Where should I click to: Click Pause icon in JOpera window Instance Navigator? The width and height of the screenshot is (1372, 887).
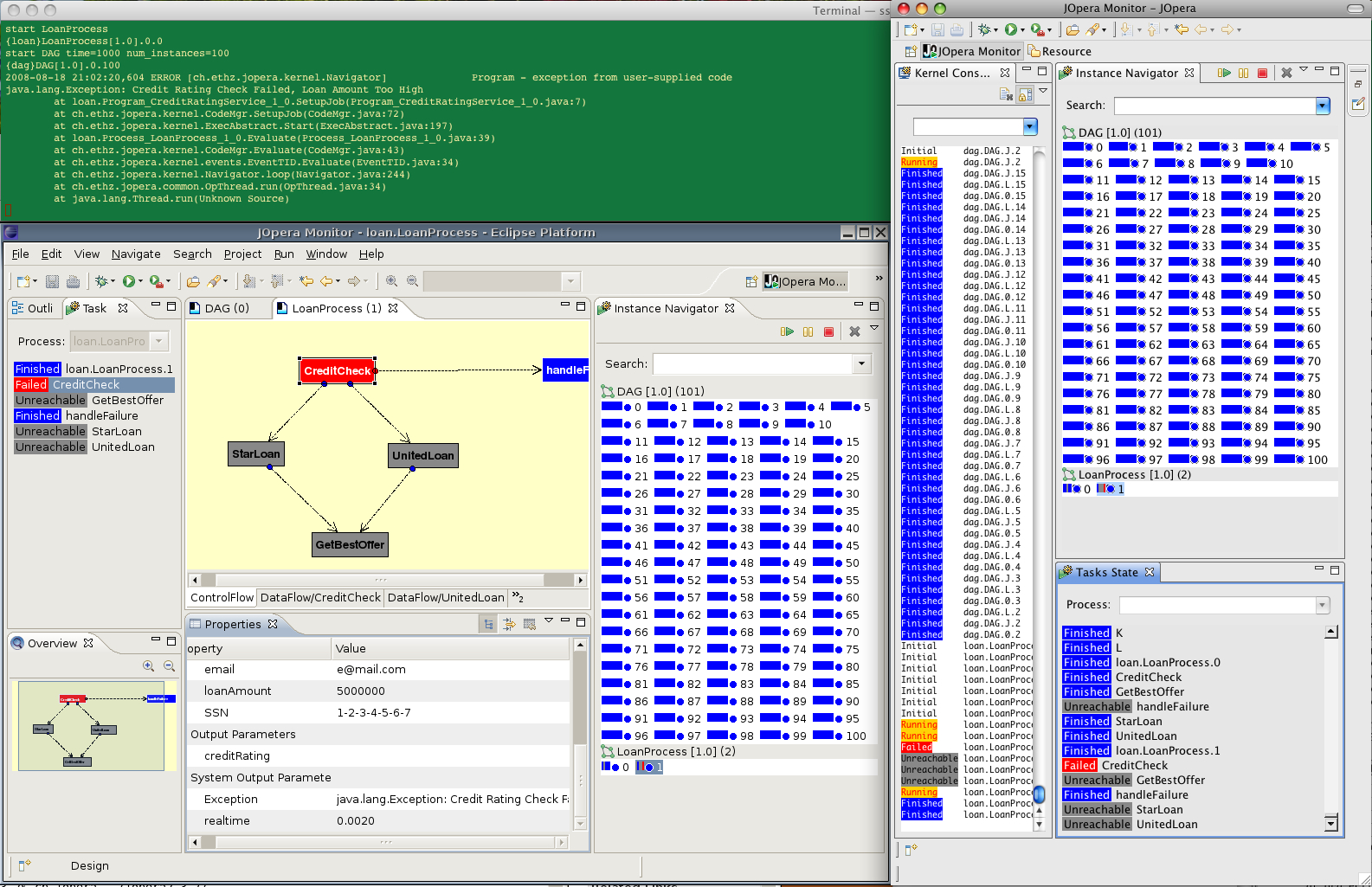1244,73
